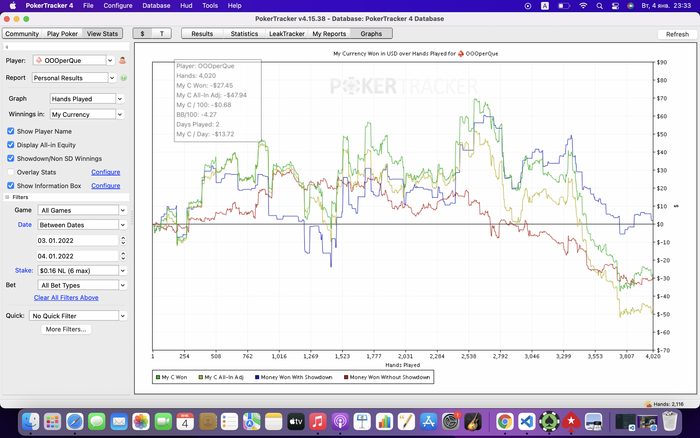Disable Show Information Box checkbox

pyautogui.click(x=11, y=185)
